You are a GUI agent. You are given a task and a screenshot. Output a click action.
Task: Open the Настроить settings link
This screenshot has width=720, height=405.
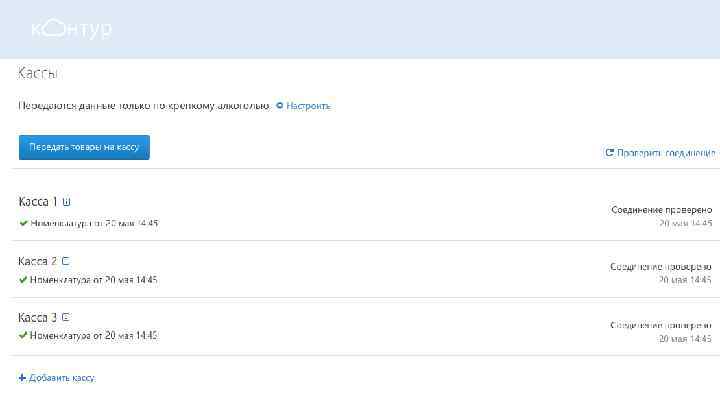[x=308, y=106]
